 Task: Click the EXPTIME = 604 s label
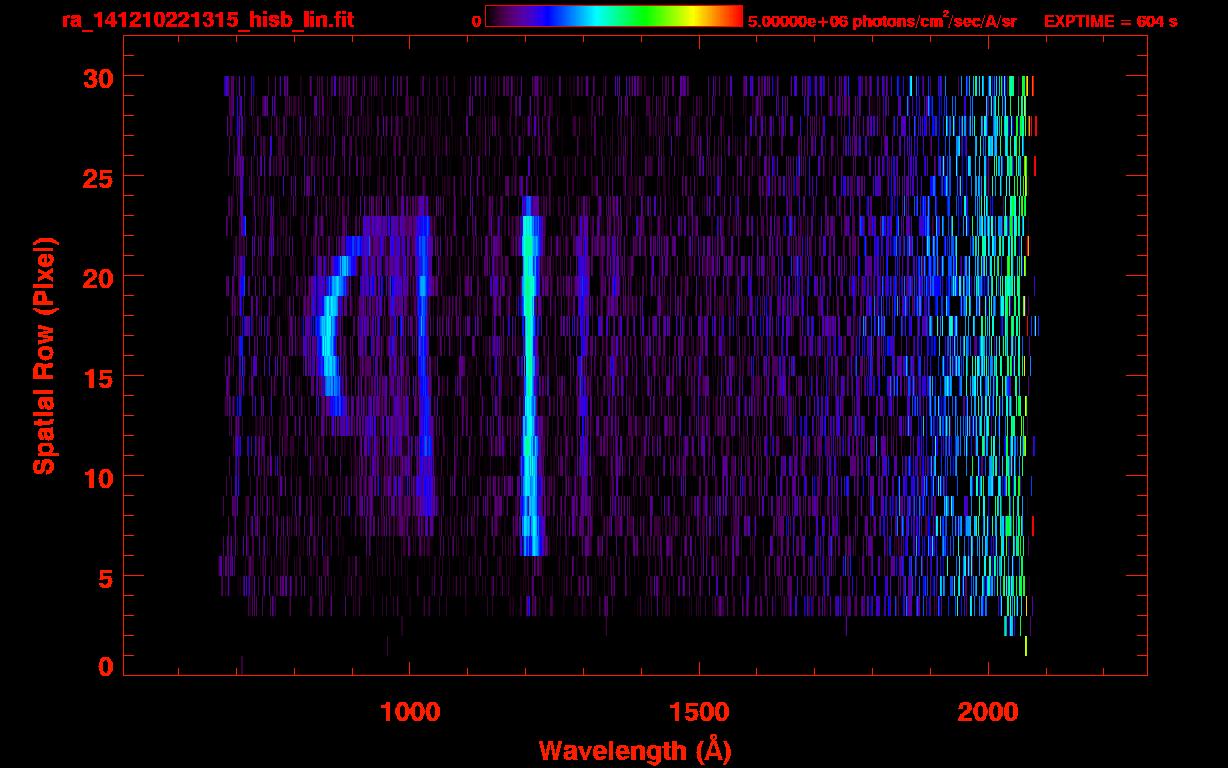1110,21
